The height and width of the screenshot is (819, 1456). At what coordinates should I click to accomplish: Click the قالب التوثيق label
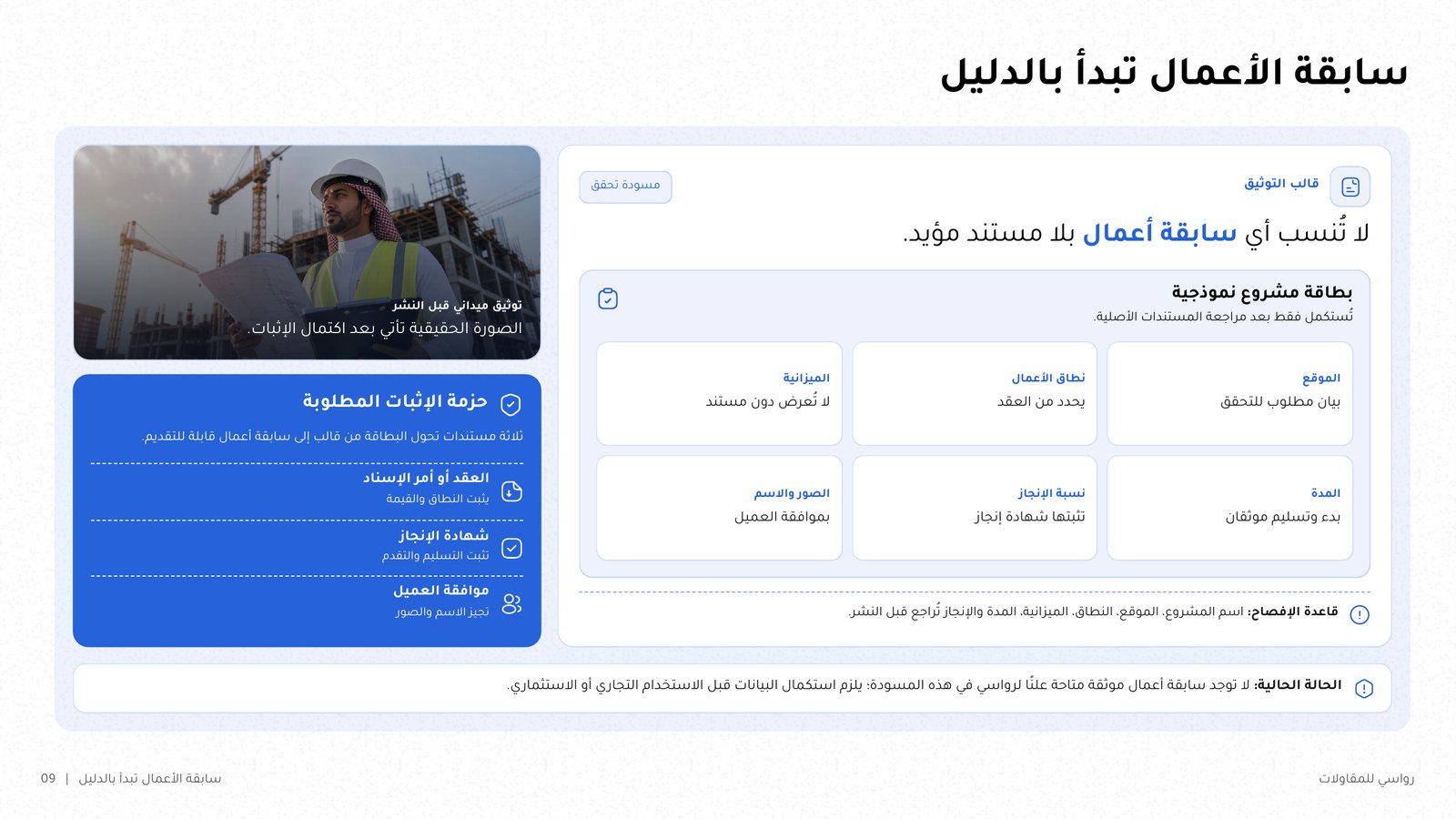pyautogui.click(x=1281, y=184)
